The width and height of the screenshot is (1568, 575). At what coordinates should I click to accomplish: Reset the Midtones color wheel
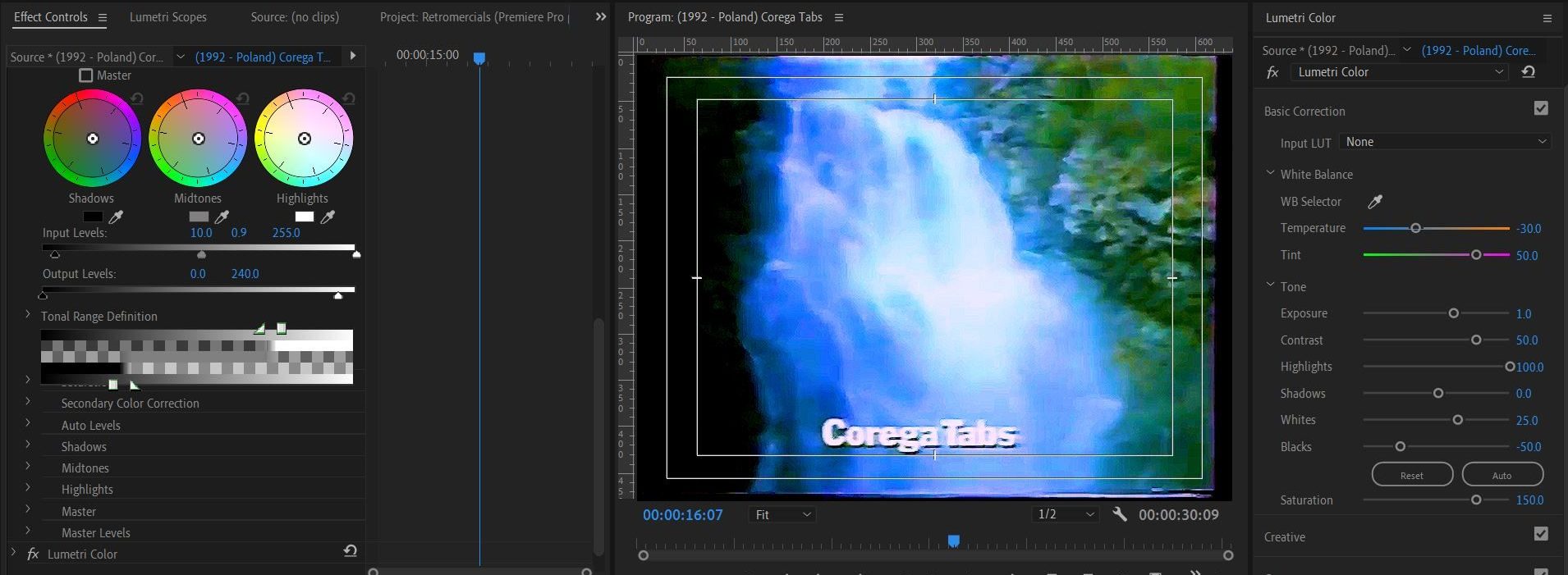243,98
